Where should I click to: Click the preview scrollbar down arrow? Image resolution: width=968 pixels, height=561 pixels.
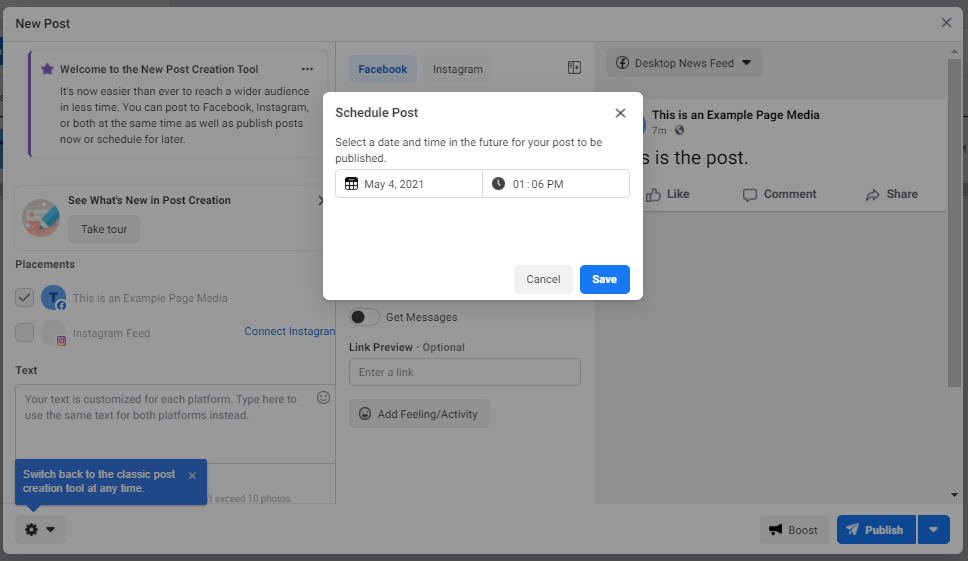[x=954, y=495]
